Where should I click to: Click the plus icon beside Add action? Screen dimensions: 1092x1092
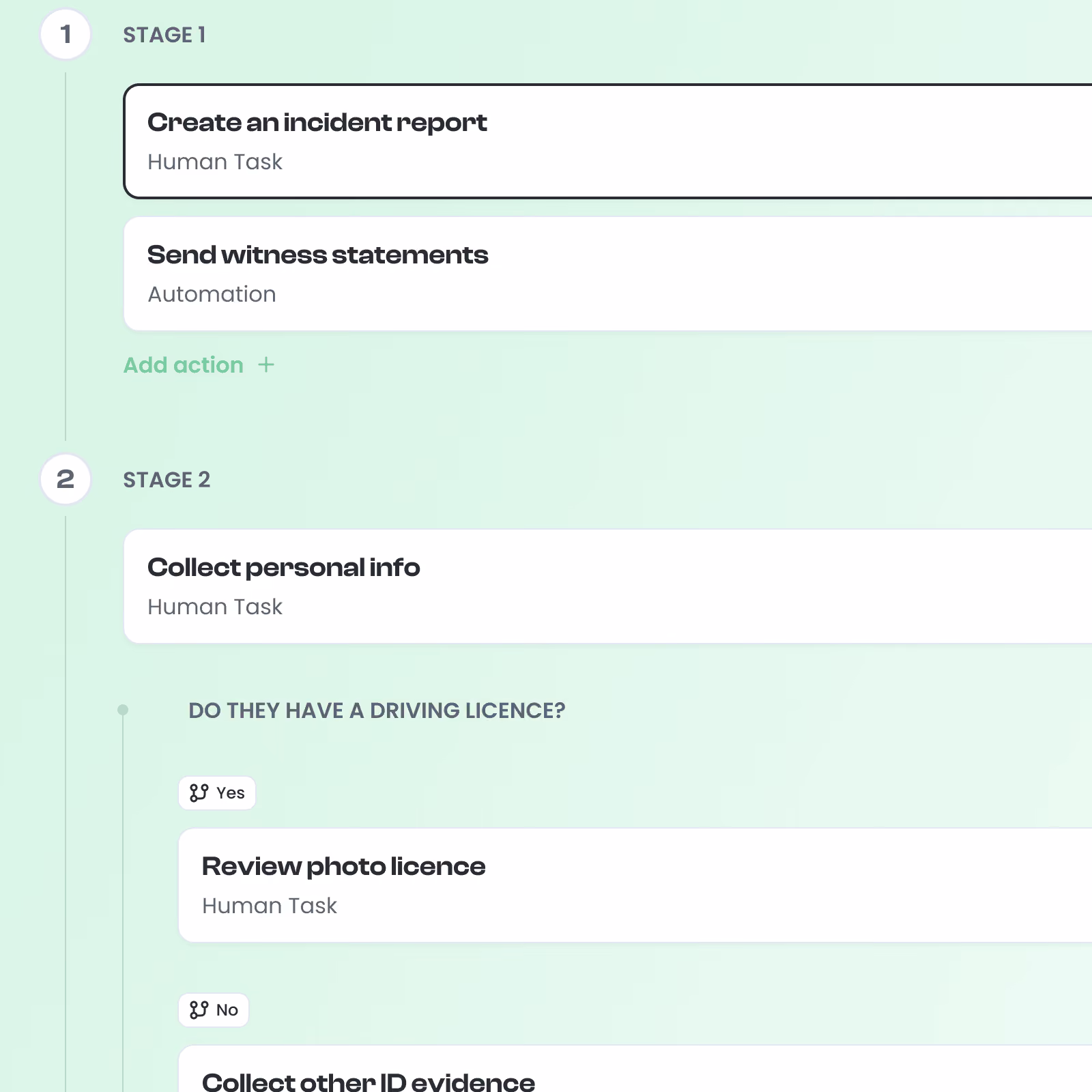(266, 365)
